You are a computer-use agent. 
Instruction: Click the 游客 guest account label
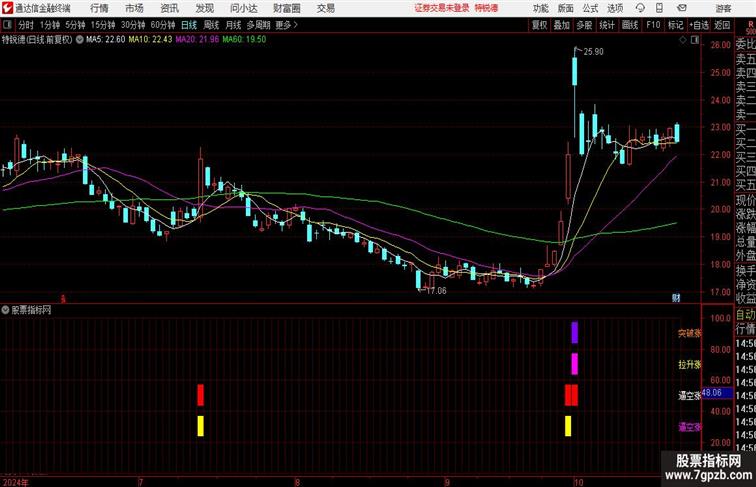coord(723,8)
